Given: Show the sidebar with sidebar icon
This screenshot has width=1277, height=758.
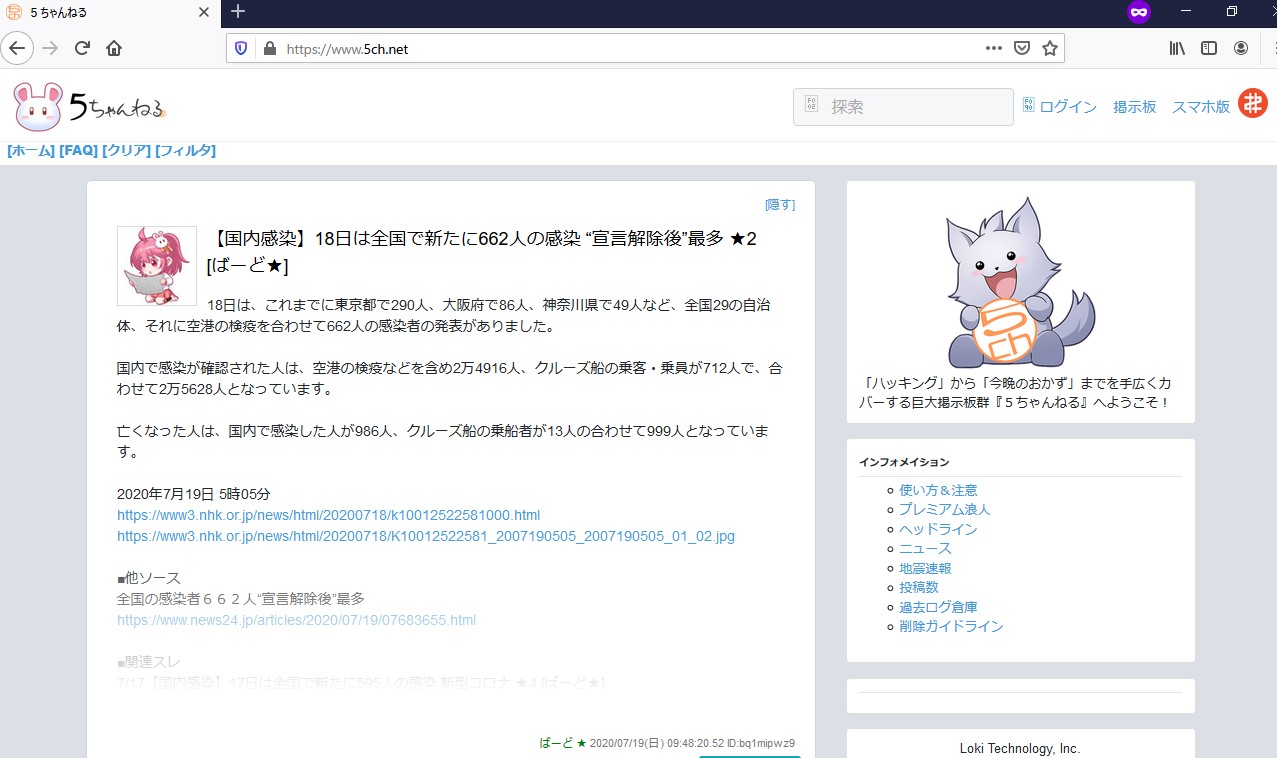Looking at the screenshot, I should pyautogui.click(x=1209, y=48).
